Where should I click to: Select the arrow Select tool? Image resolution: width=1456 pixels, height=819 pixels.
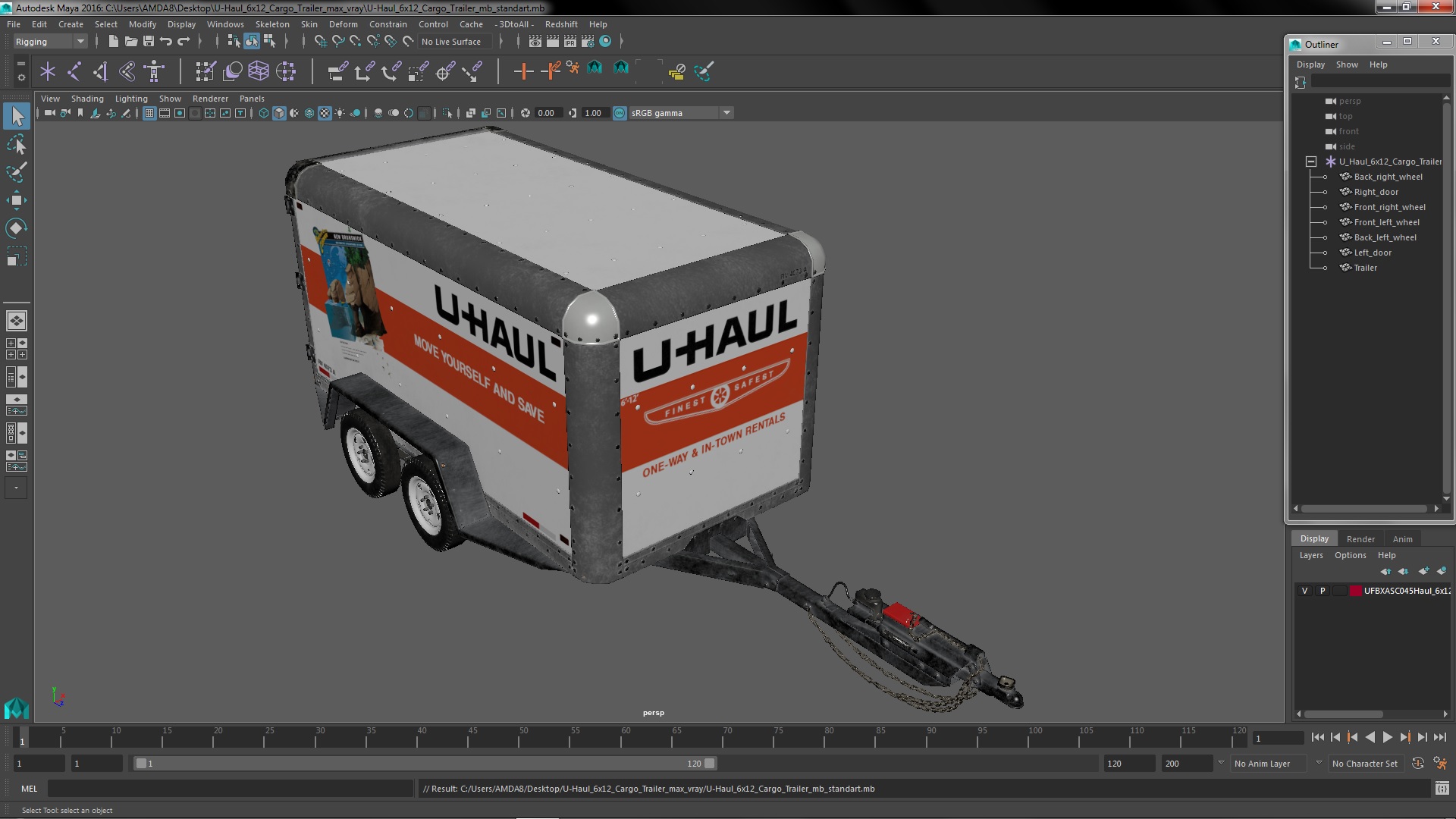point(17,116)
